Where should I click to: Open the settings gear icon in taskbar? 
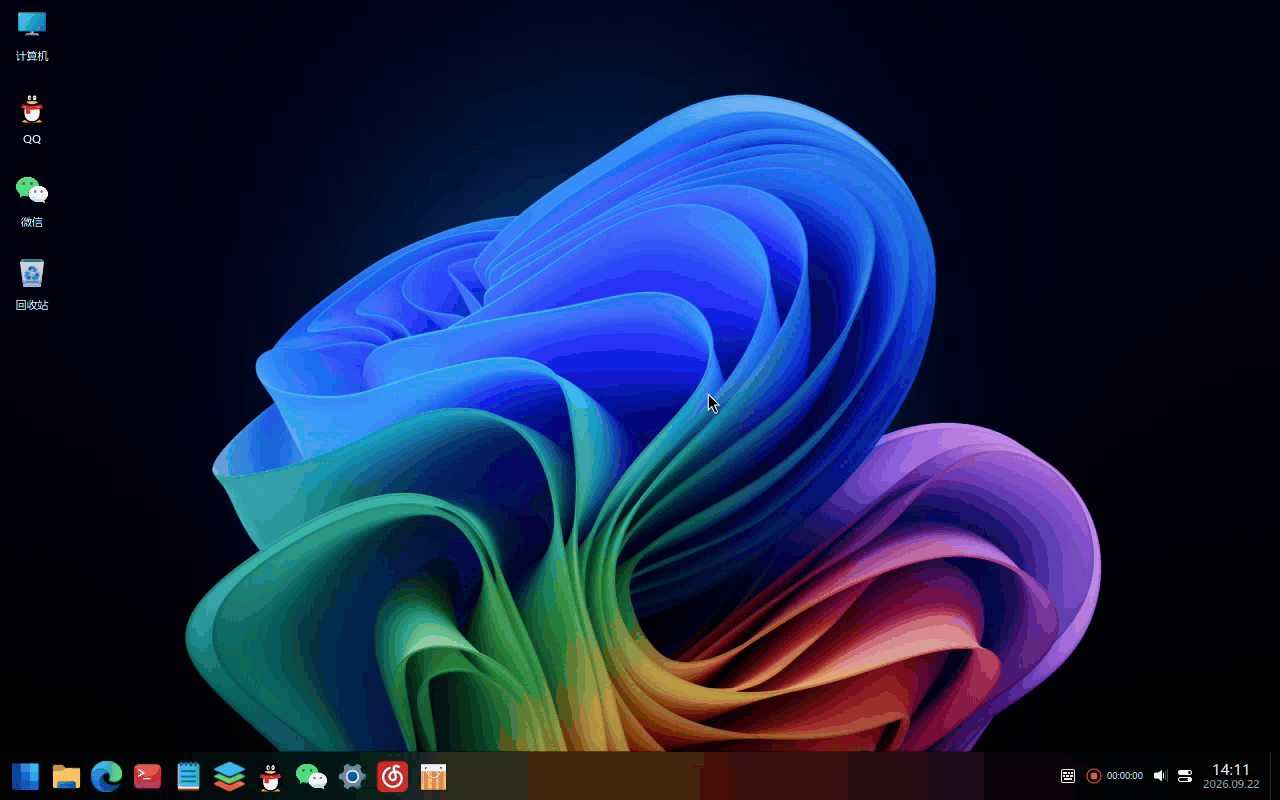pyautogui.click(x=352, y=776)
